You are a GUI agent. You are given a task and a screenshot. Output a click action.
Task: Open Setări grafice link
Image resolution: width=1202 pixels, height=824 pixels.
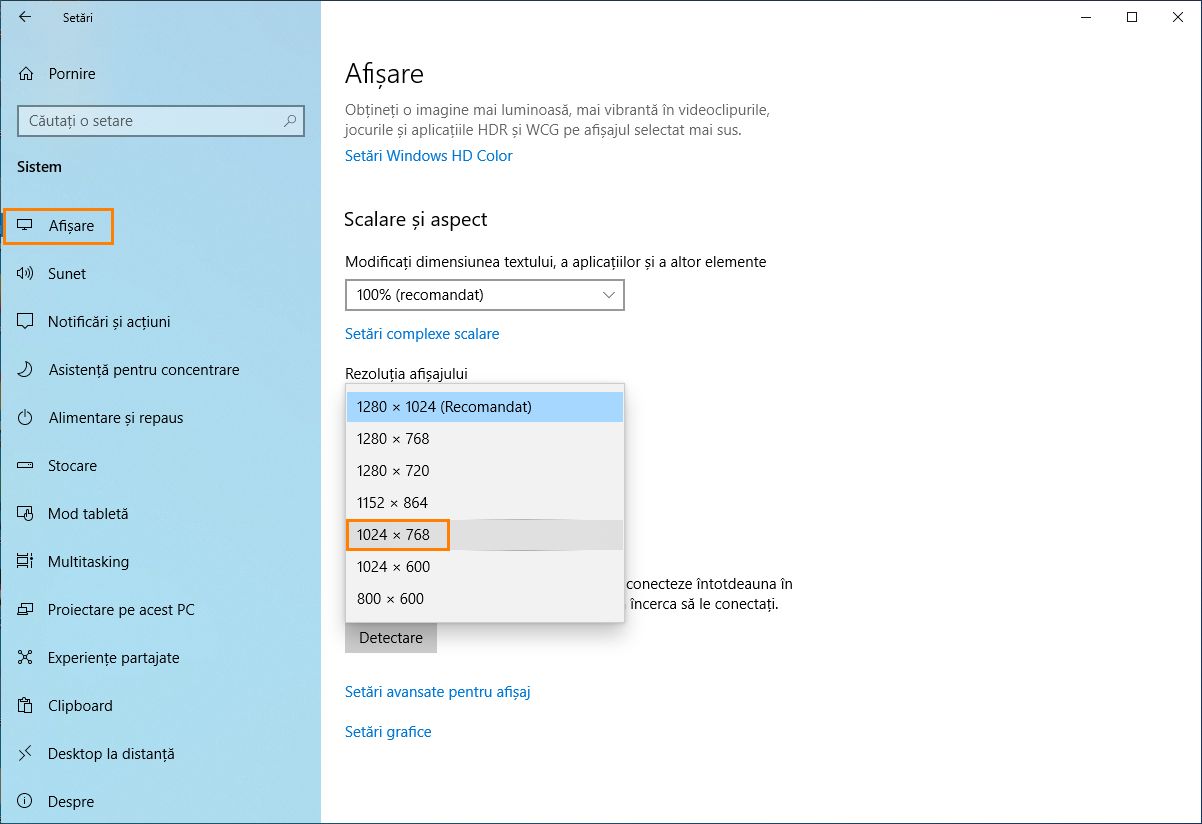(388, 732)
